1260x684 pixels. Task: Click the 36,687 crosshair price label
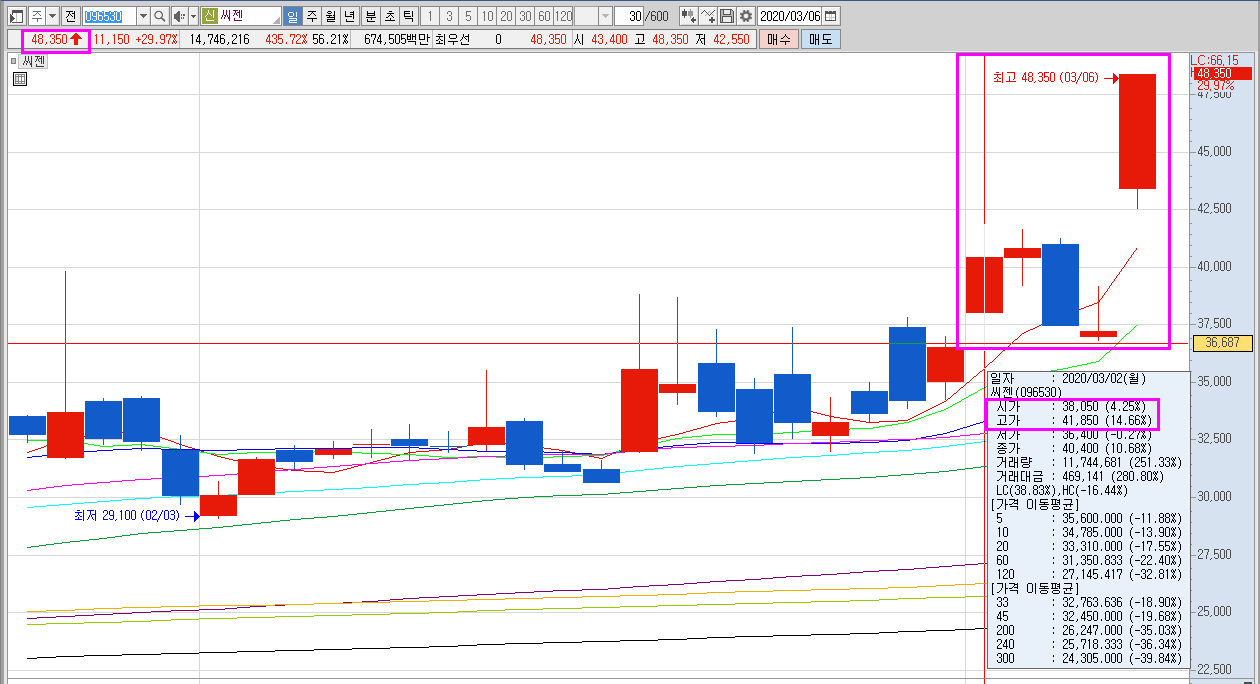(1222, 342)
